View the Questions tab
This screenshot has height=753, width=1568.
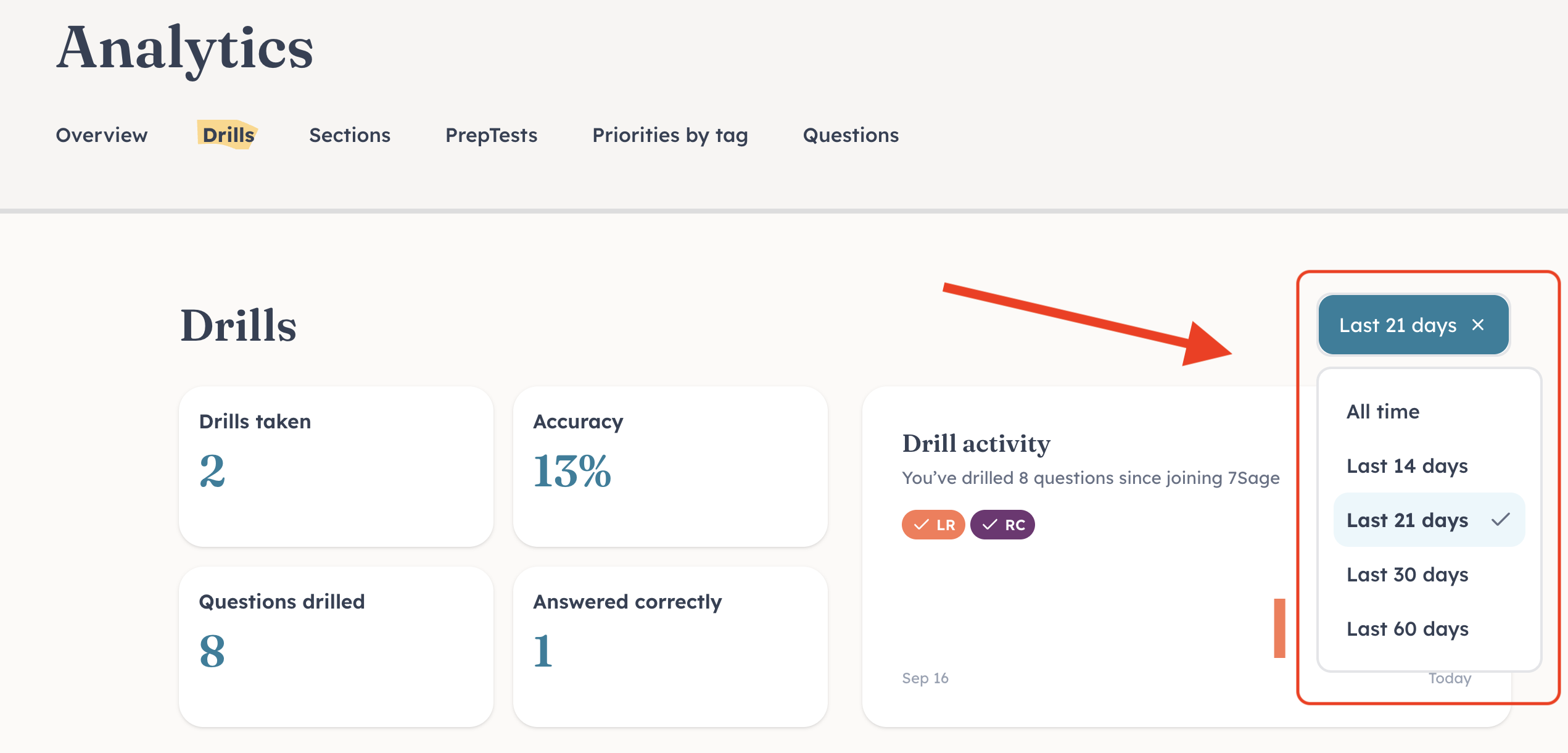tap(851, 135)
